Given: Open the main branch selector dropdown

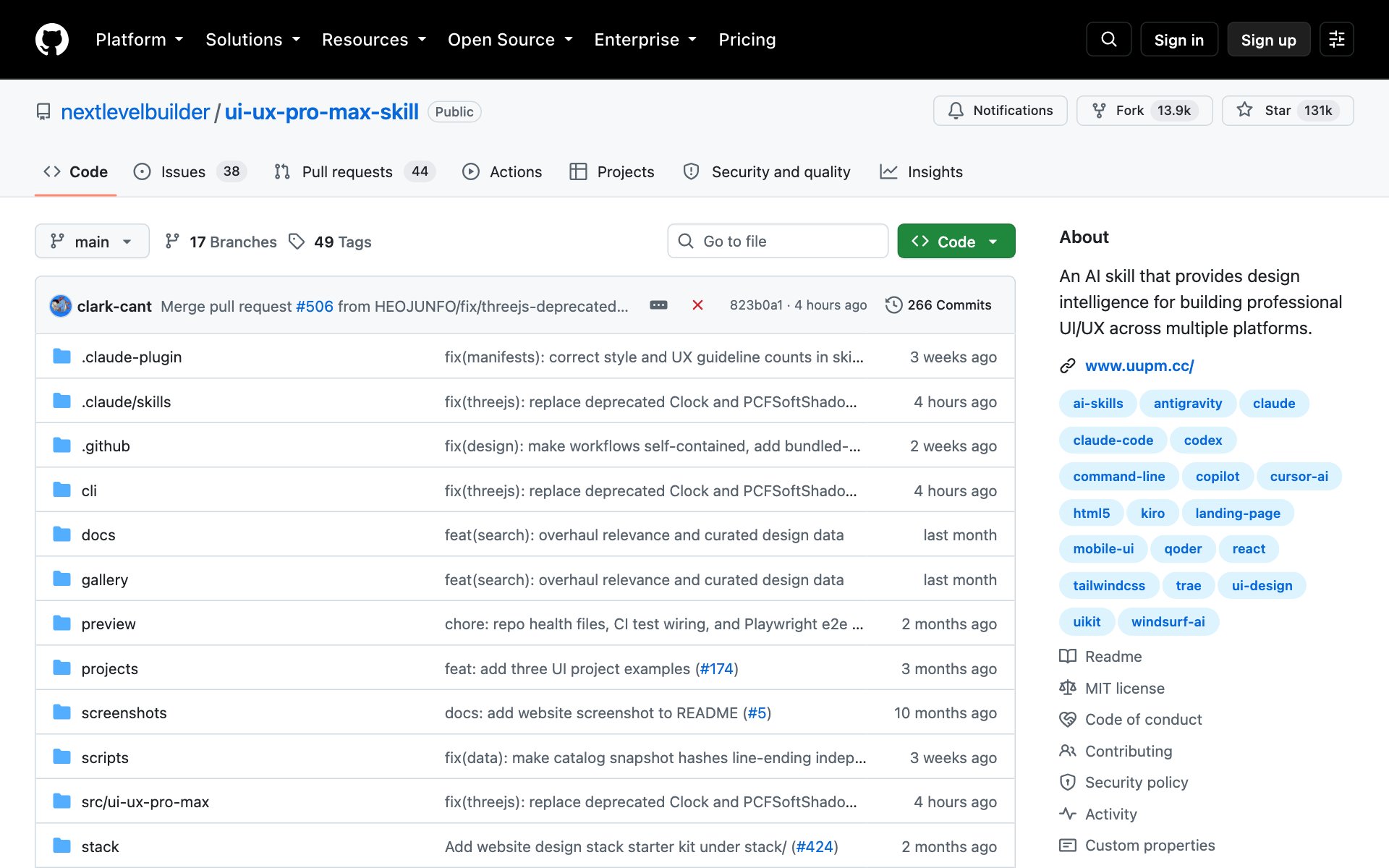Looking at the screenshot, I should tap(92, 241).
